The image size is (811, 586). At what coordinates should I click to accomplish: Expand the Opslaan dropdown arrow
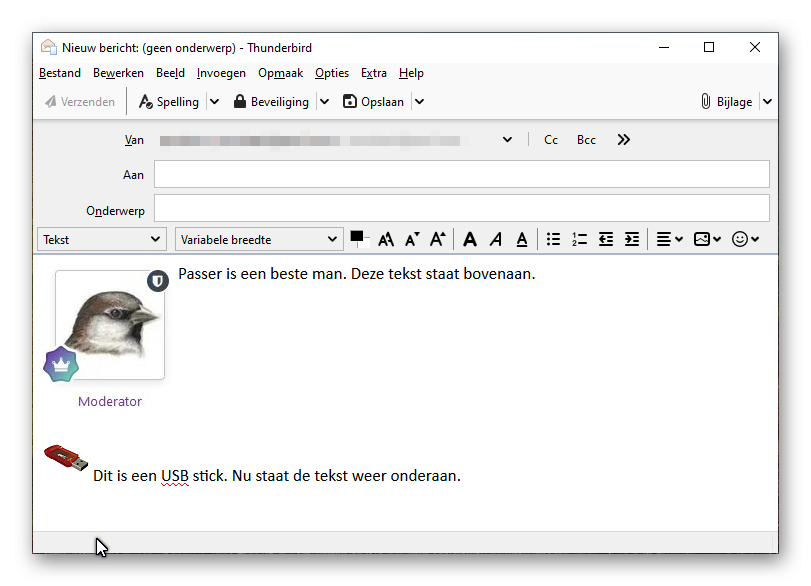coord(419,102)
